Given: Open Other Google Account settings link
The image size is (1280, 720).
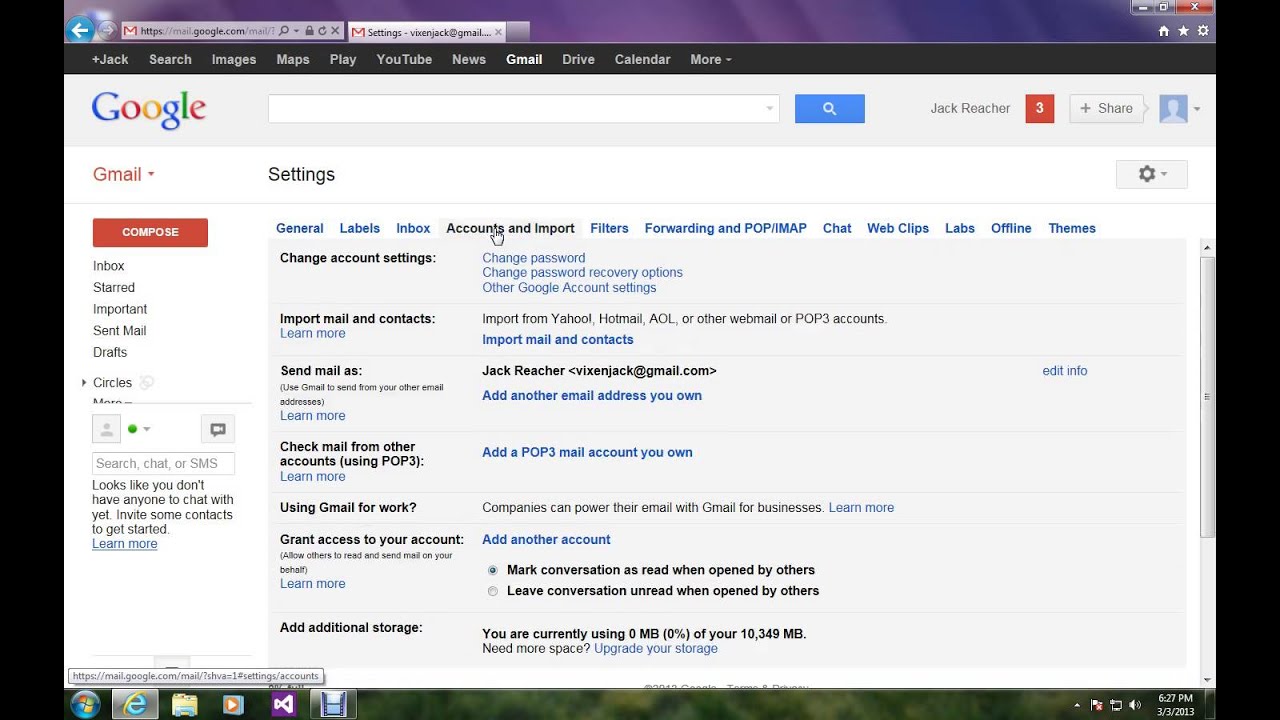Looking at the screenshot, I should click(x=569, y=287).
